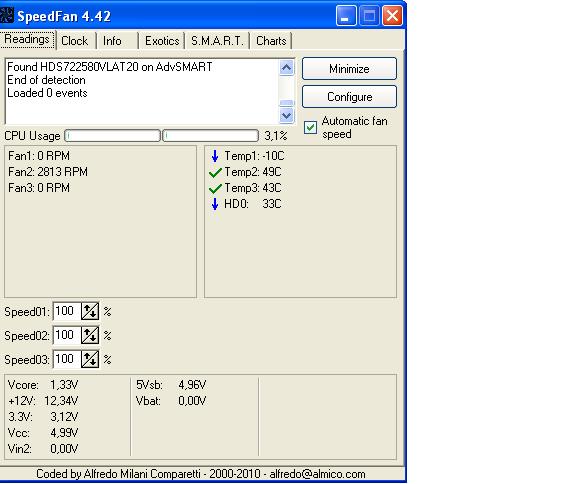
Task: Click the log scrollbar up arrow
Action: 287,67
